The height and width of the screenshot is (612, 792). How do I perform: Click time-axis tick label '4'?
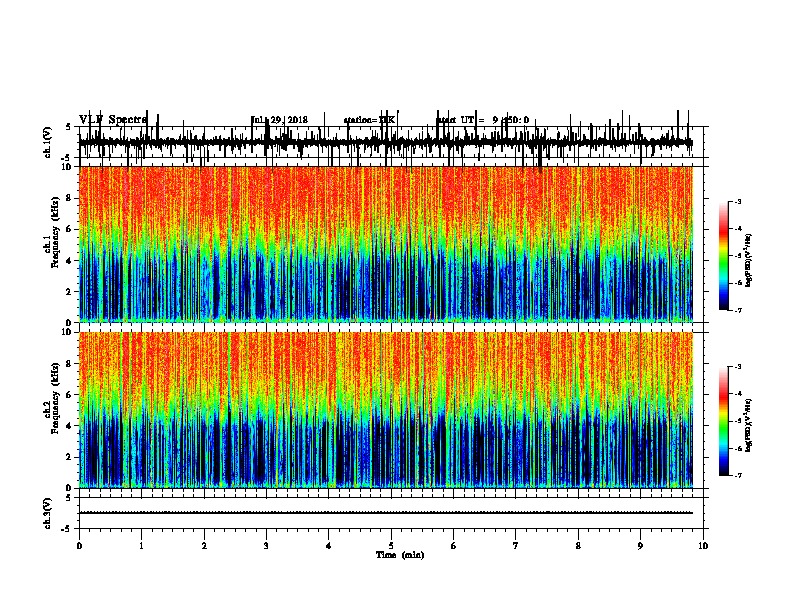coord(329,546)
